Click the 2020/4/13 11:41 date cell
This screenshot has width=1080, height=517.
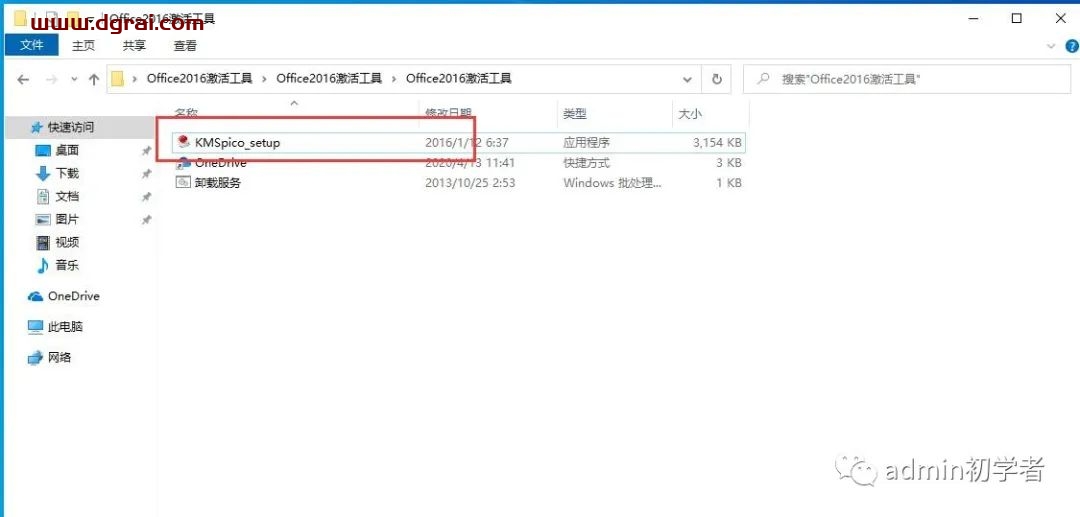470,163
